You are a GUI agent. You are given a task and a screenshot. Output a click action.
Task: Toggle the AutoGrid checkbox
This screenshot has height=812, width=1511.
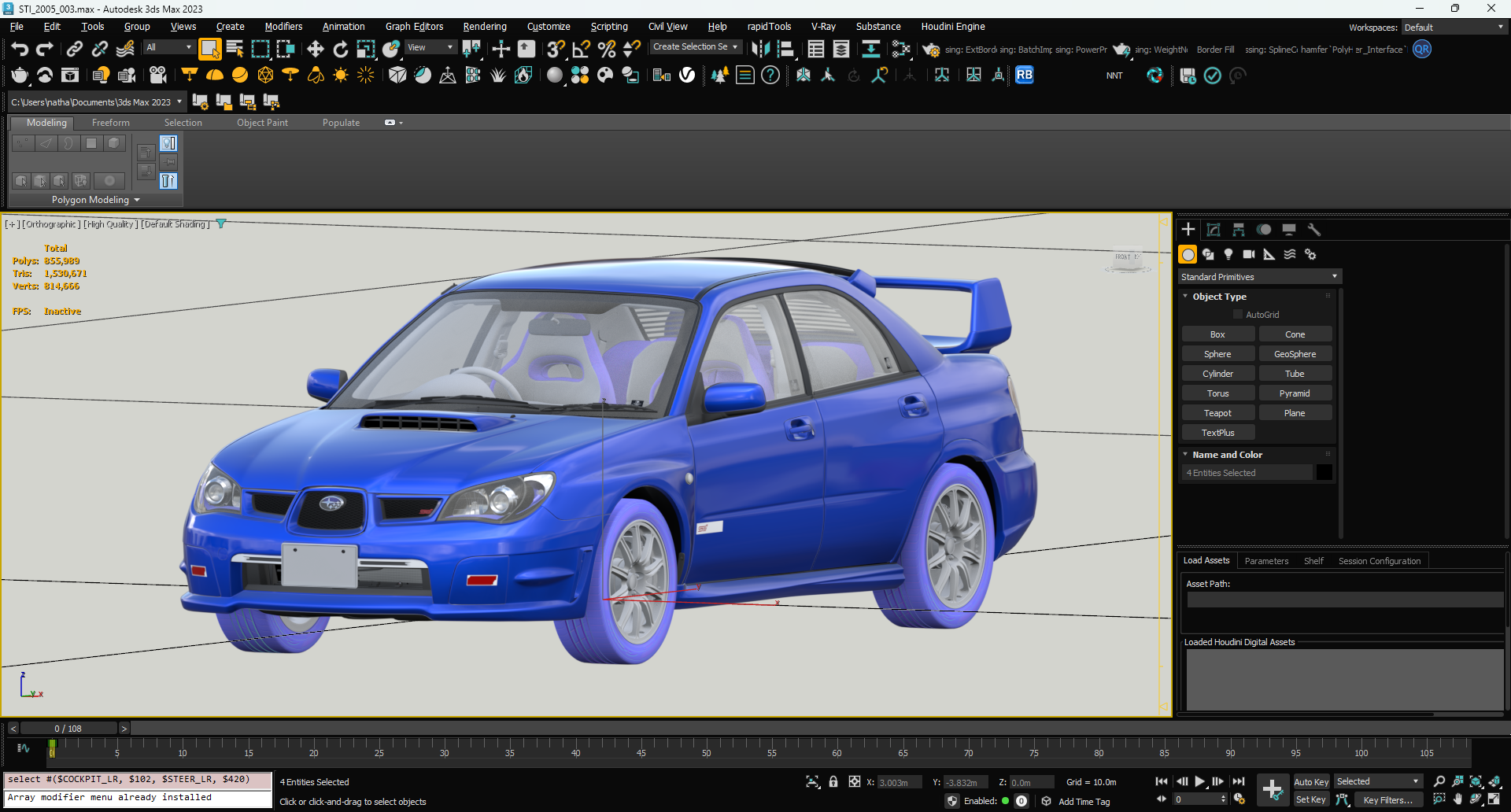(x=1238, y=315)
